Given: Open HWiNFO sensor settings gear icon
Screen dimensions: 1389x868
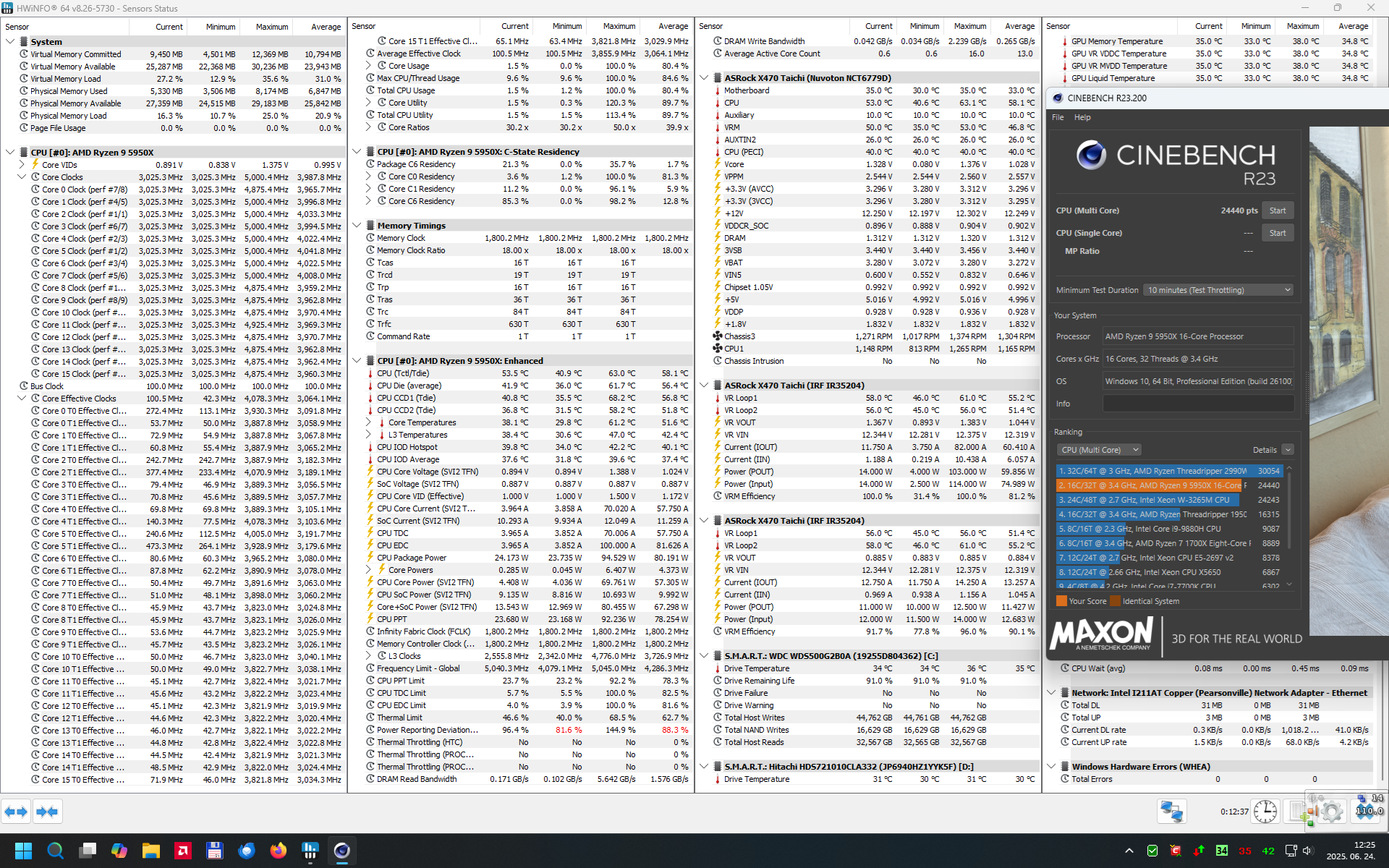Looking at the screenshot, I should click(1330, 812).
